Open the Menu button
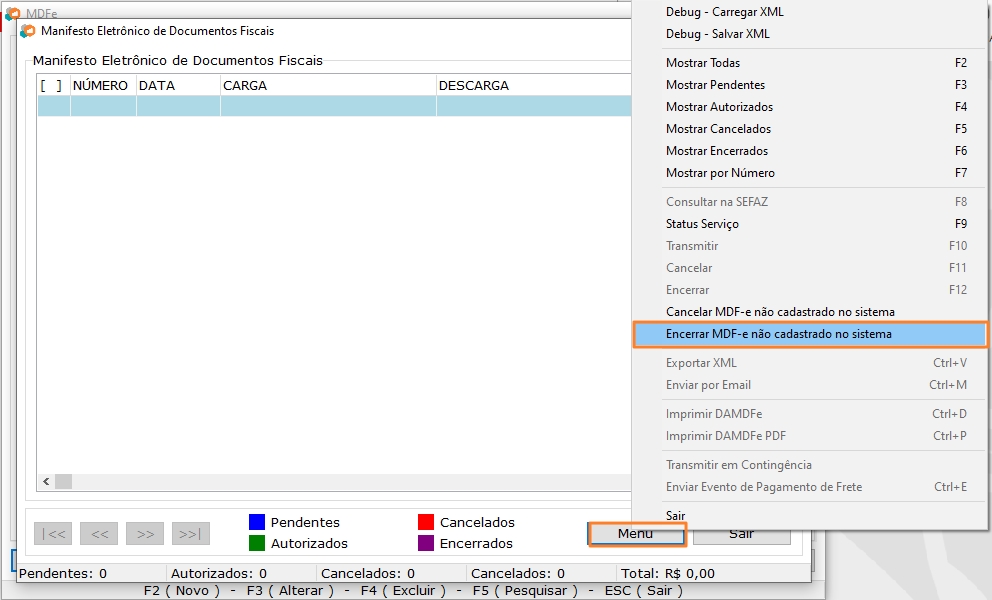 pyautogui.click(x=636, y=534)
